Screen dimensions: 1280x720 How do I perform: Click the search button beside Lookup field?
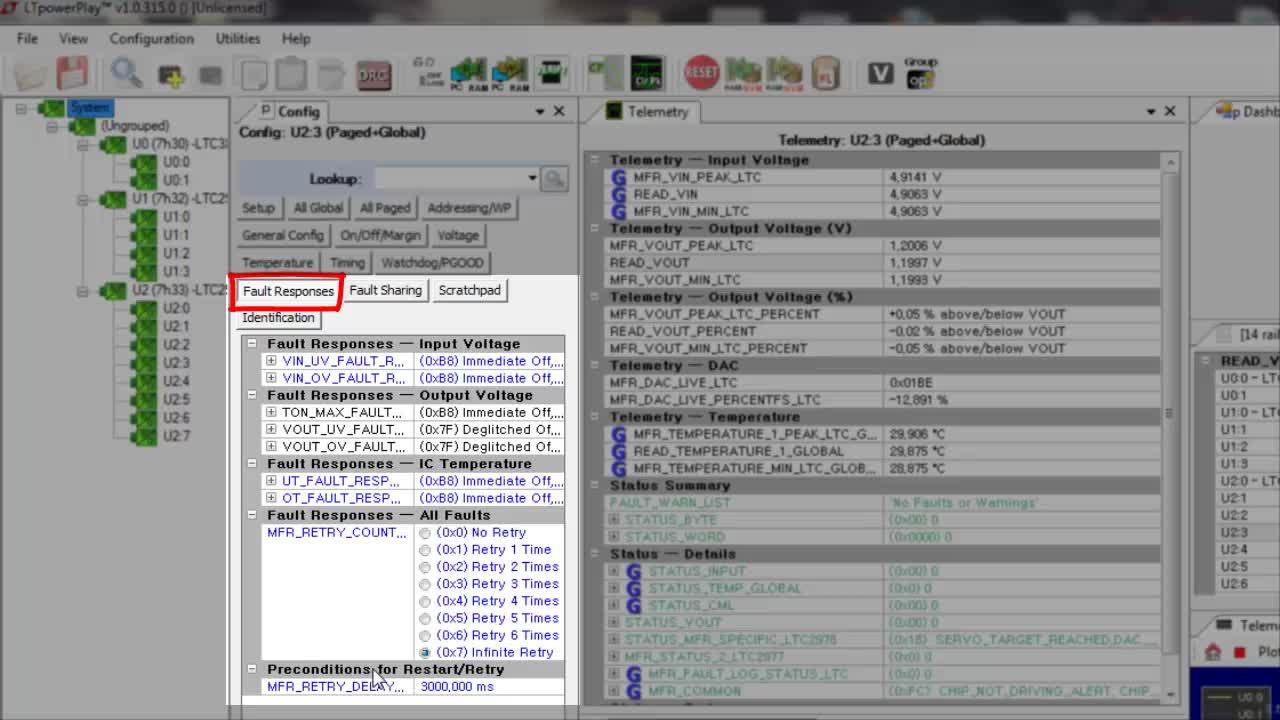coord(554,179)
